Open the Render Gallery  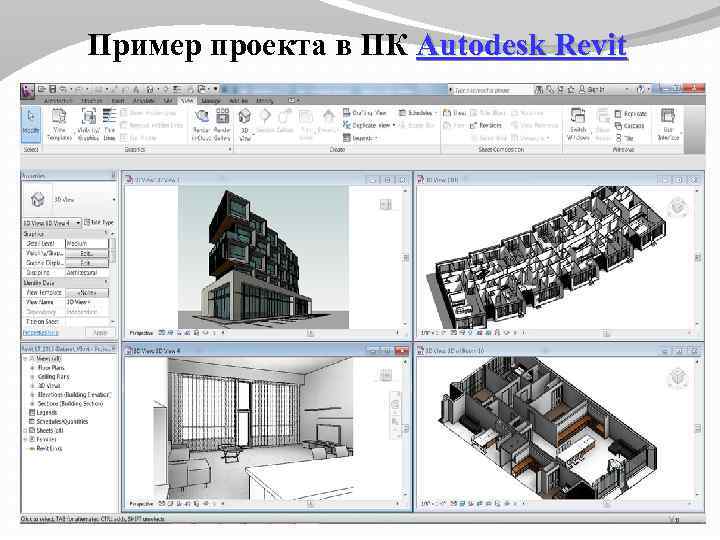click(x=222, y=125)
